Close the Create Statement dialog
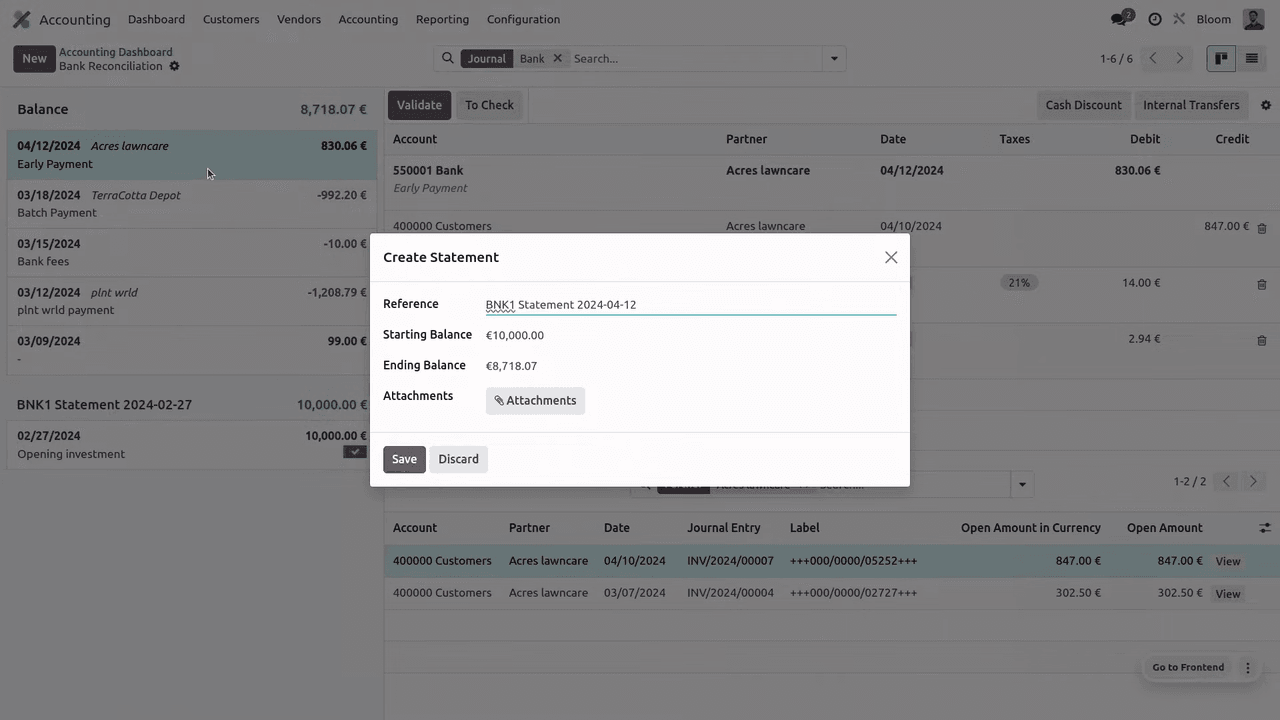 point(891,257)
